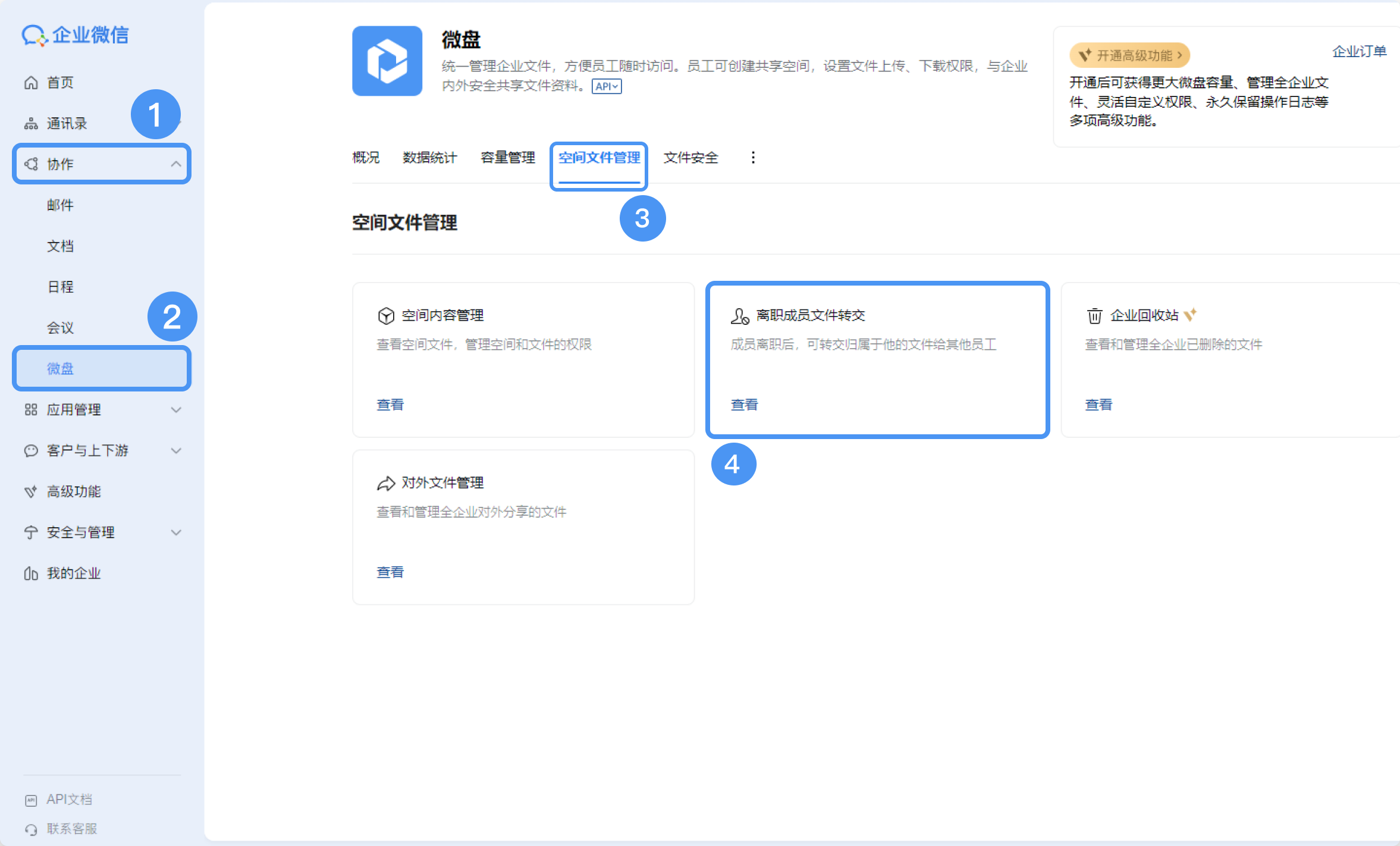
Task: Click the API文档 icon
Action: (31, 800)
